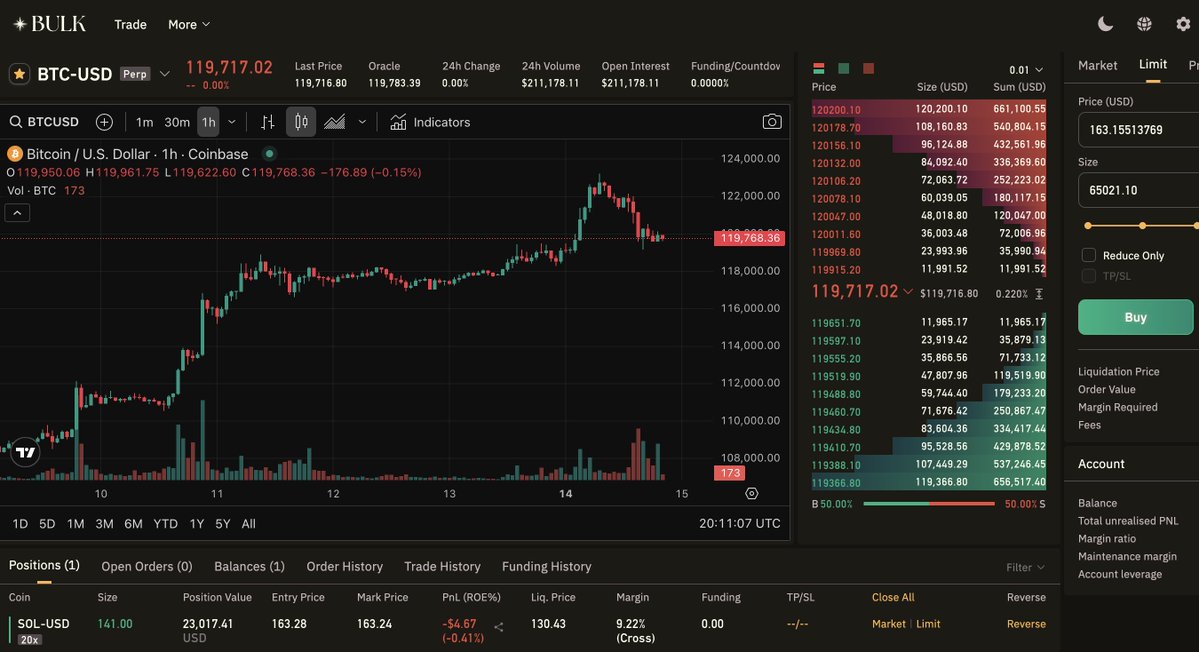Reverse the SOL-USD position
This screenshot has height=652, width=1199.
(1026, 624)
